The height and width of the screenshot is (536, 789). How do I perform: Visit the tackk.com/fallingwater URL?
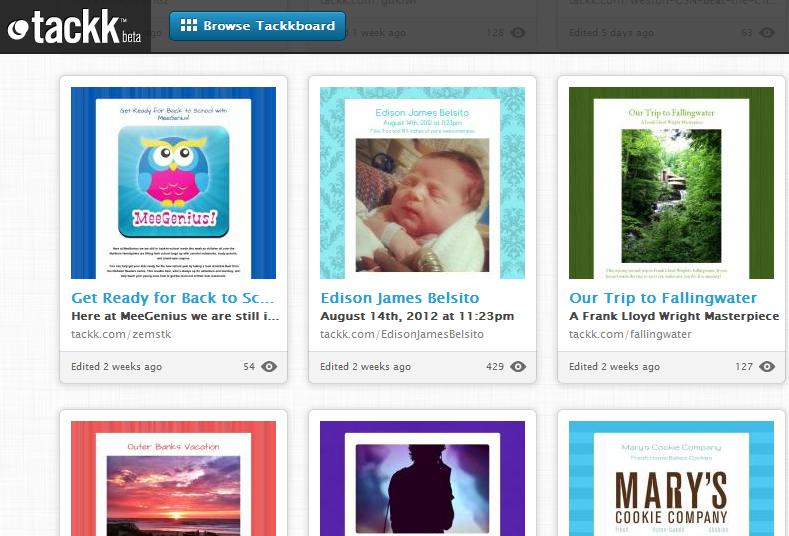click(630, 334)
